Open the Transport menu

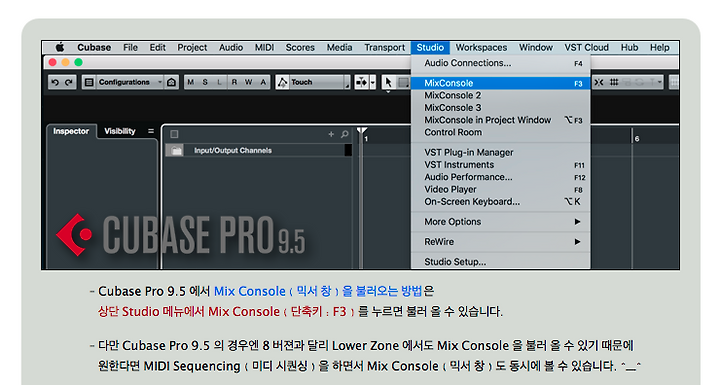(385, 47)
